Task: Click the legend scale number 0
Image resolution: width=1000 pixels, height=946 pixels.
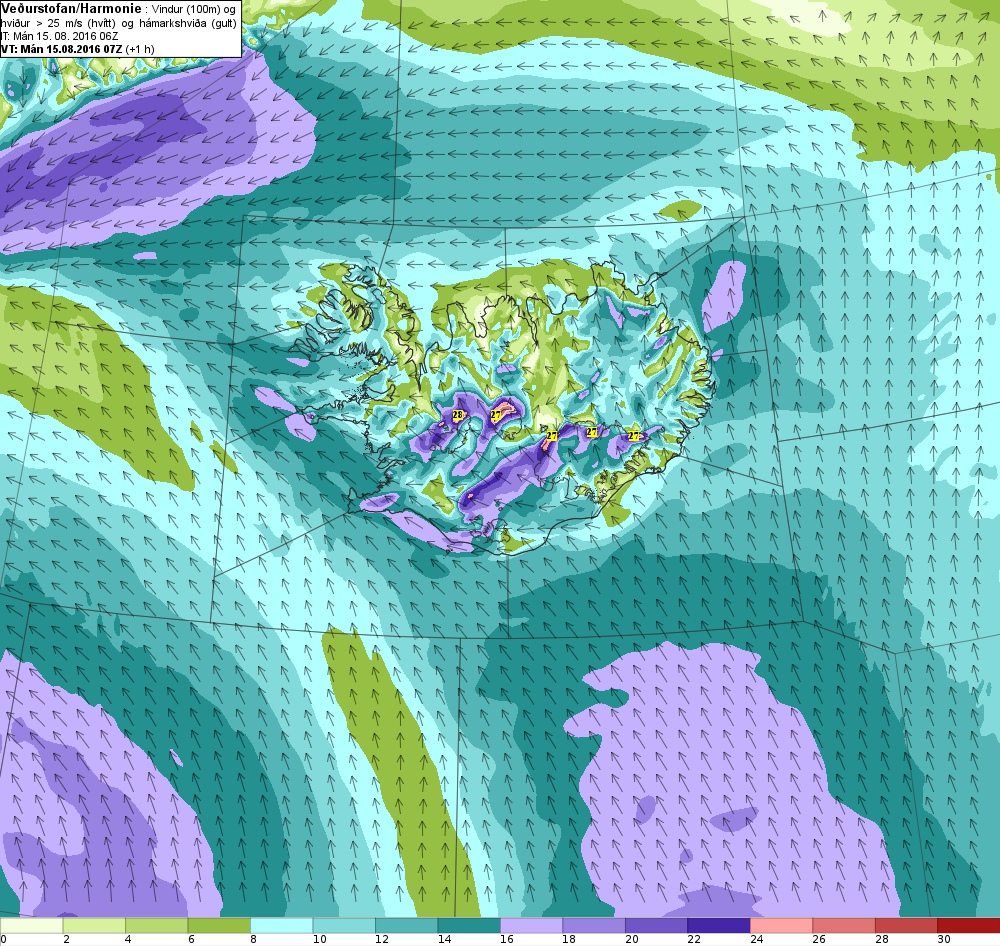Action: [3, 939]
